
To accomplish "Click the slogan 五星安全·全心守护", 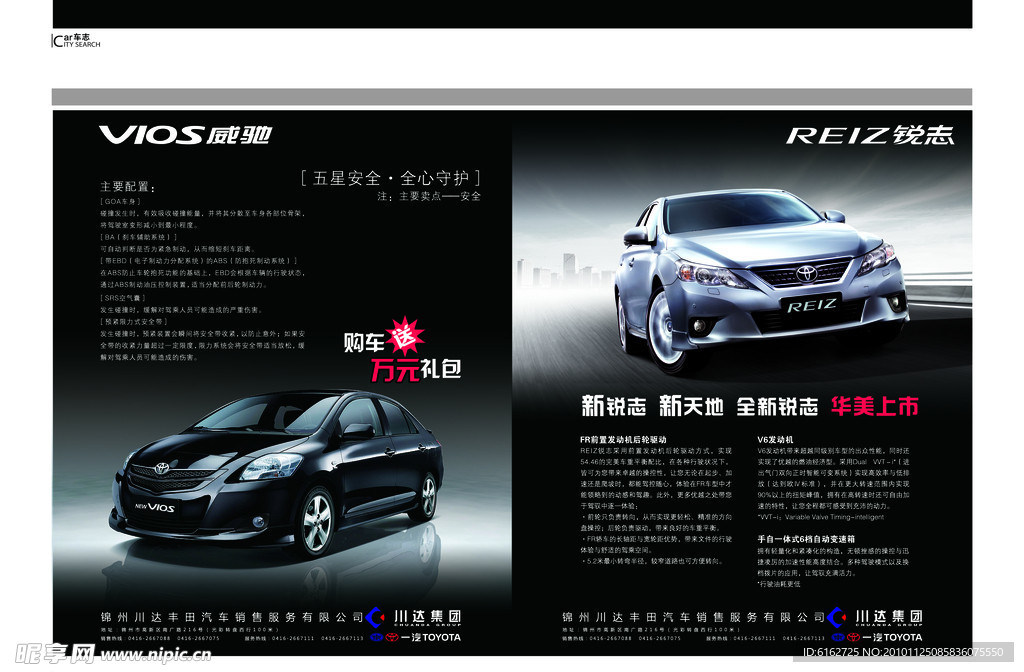I will (x=391, y=178).
